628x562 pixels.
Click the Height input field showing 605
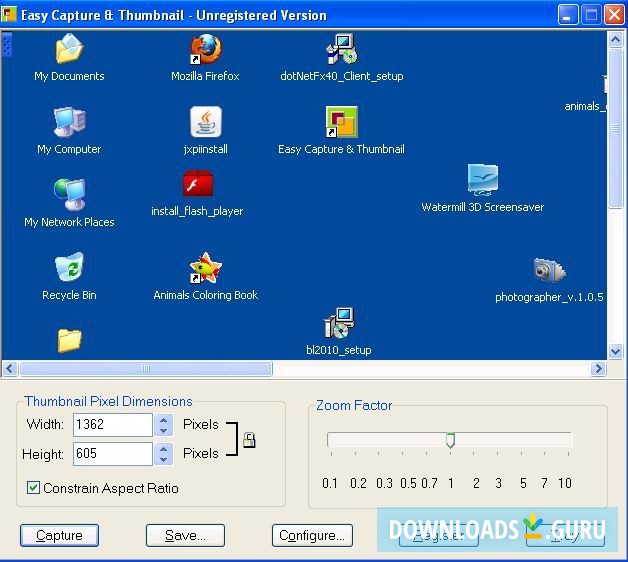click(113, 453)
